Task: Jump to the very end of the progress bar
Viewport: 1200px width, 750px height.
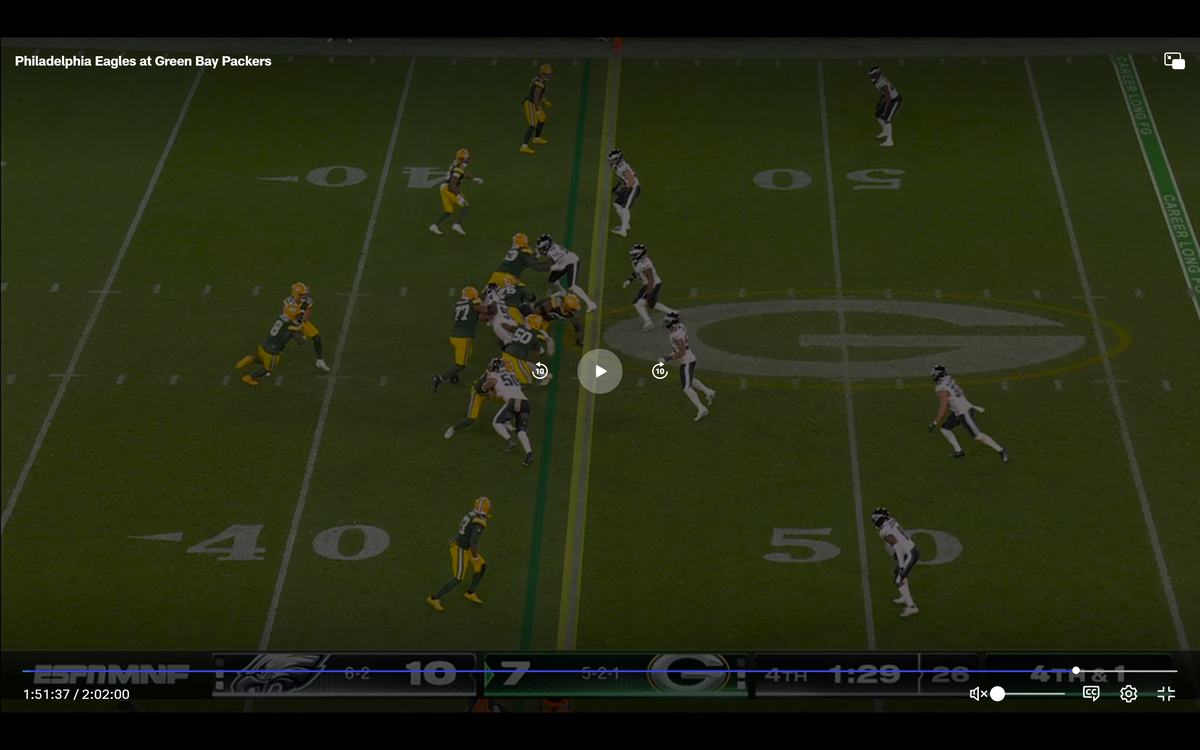Action: click(x=1176, y=671)
